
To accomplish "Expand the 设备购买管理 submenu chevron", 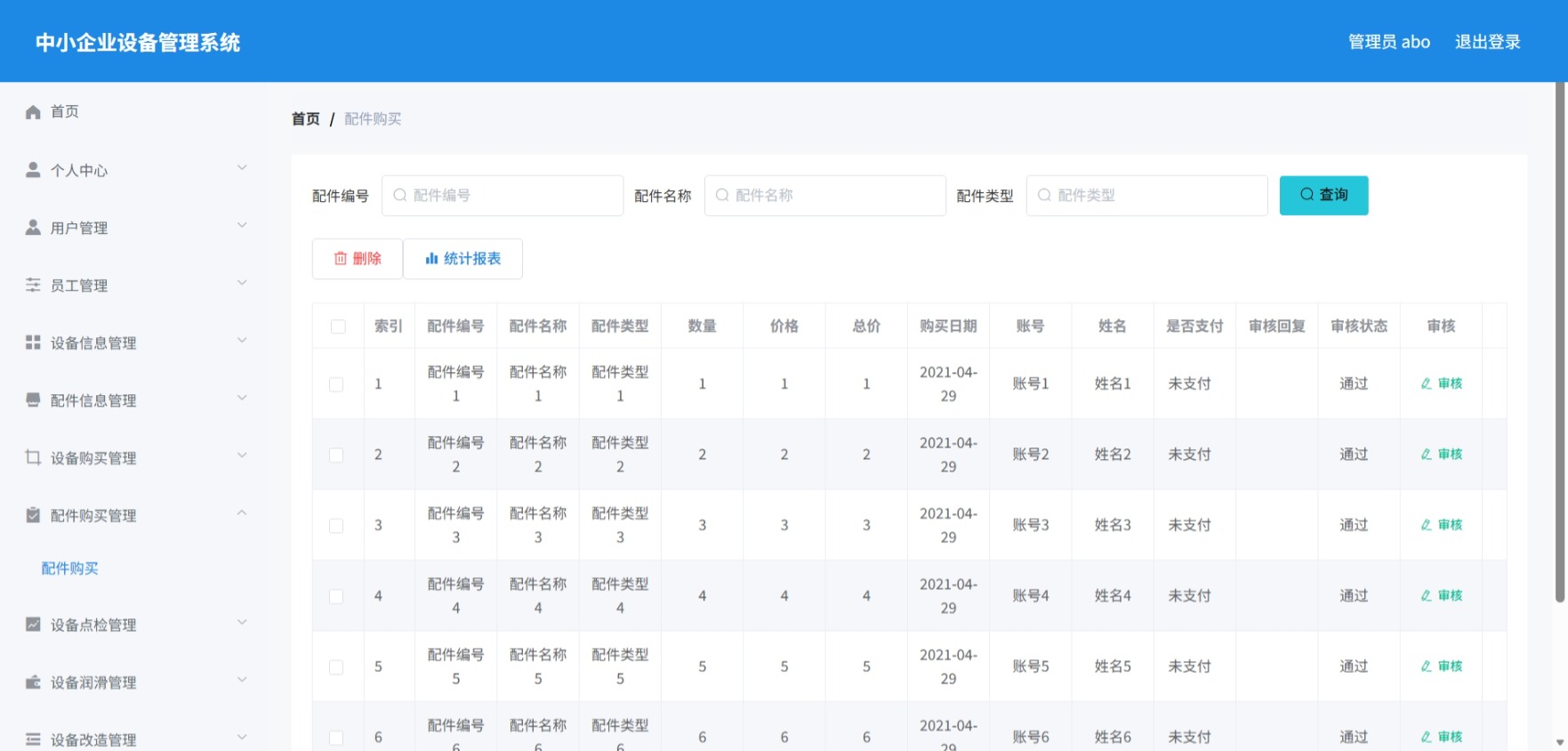I will (x=242, y=456).
